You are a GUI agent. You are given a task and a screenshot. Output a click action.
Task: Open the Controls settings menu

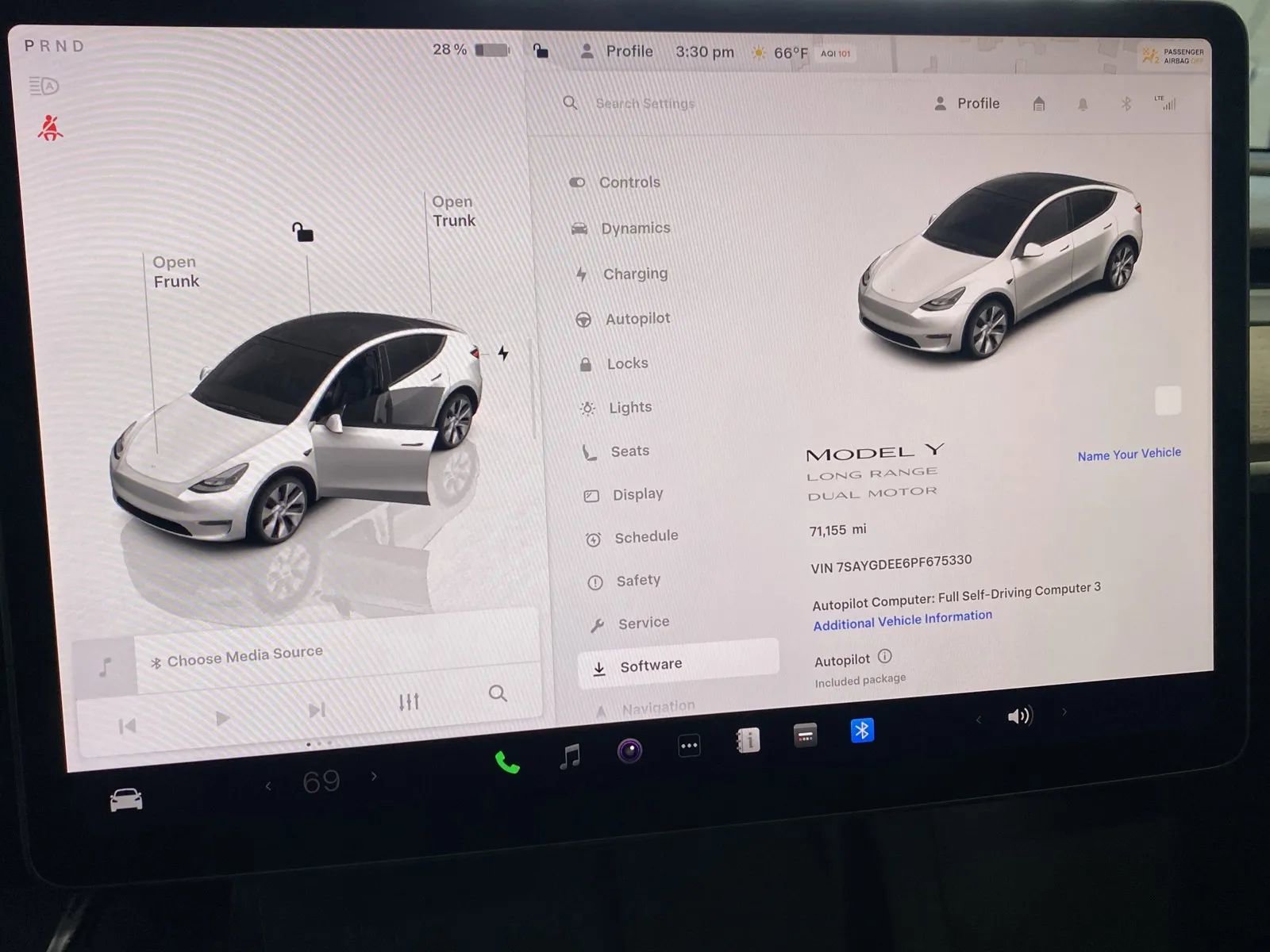tap(615, 182)
